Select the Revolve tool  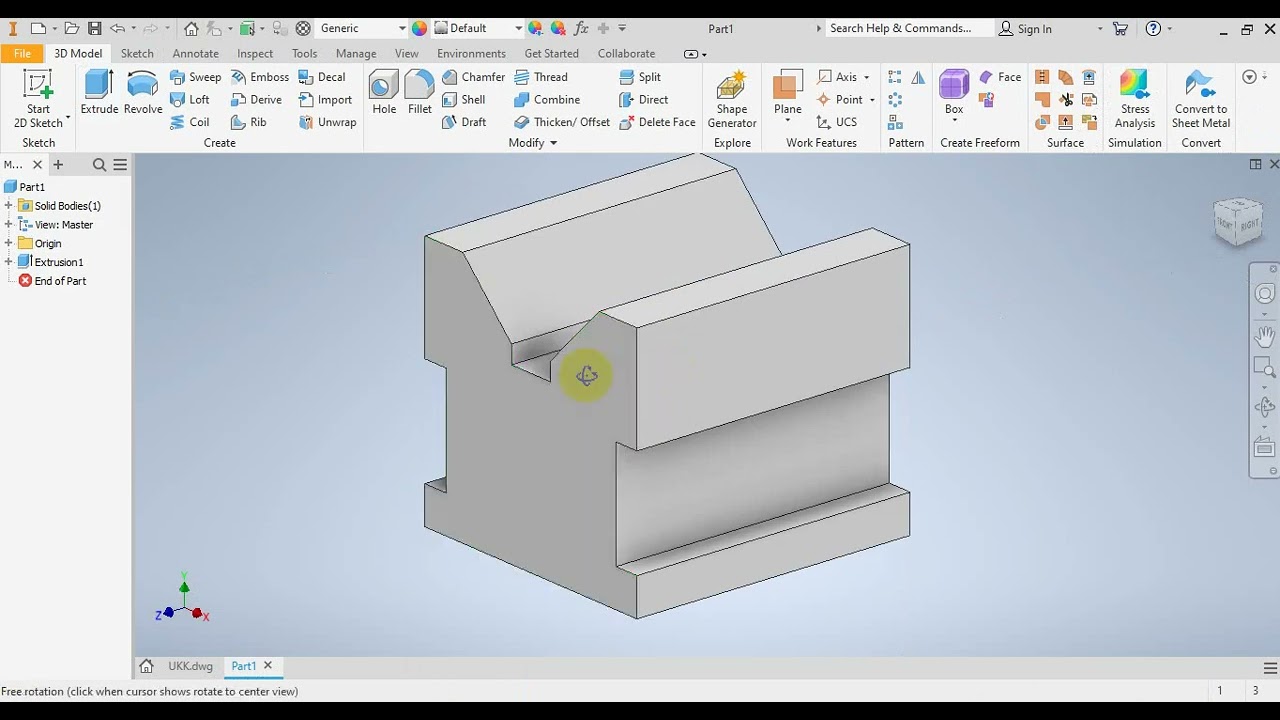coord(143,93)
